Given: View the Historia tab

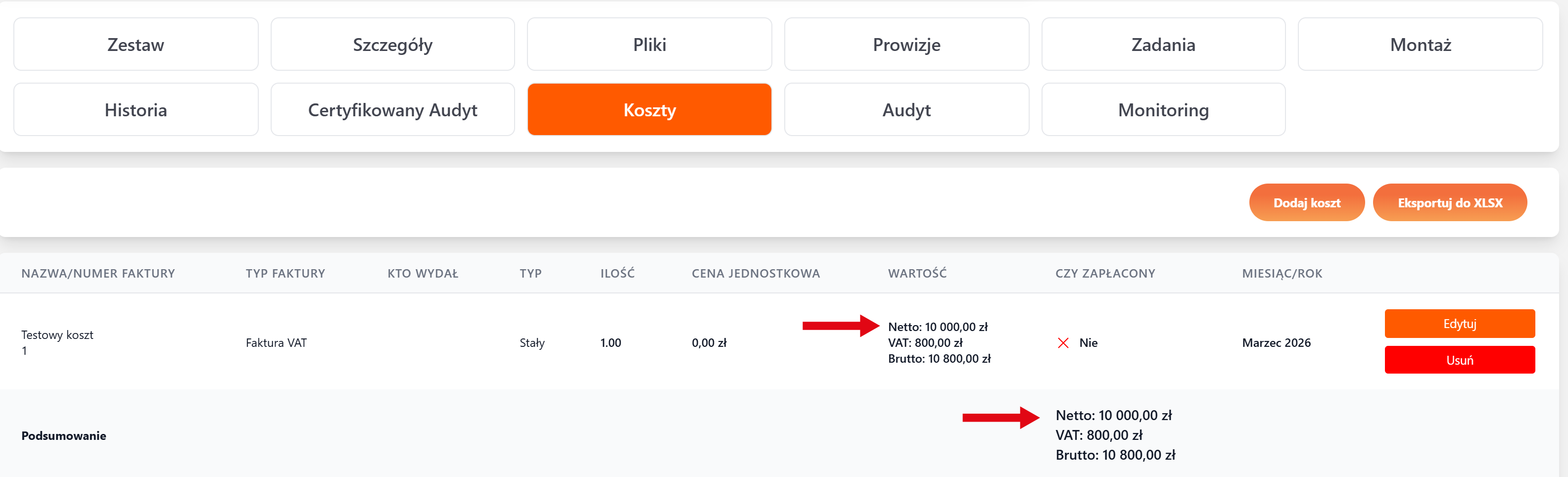Looking at the screenshot, I should point(136,110).
